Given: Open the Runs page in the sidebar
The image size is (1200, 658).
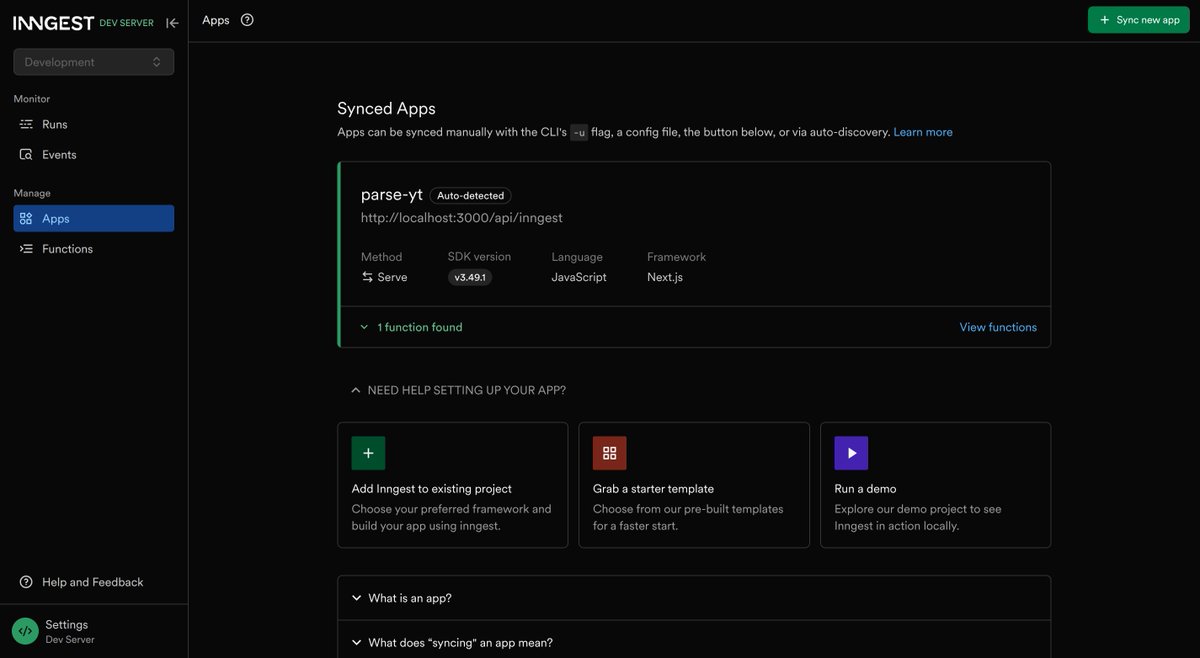Looking at the screenshot, I should click(94, 124).
